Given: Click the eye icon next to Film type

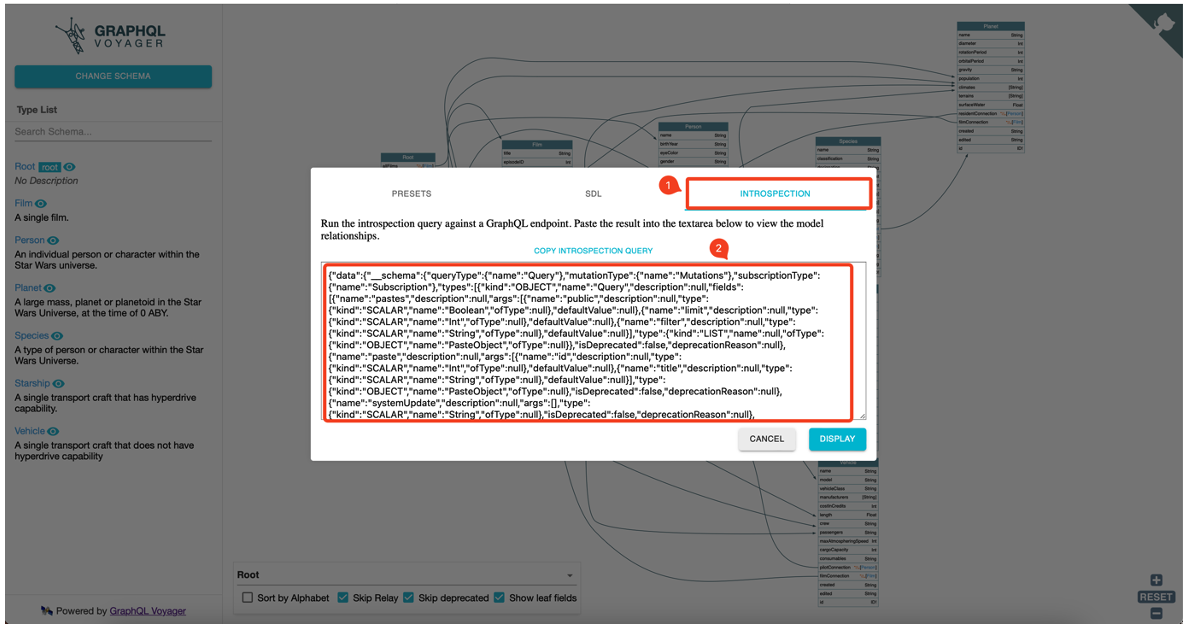Looking at the screenshot, I should tap(41, 203).
